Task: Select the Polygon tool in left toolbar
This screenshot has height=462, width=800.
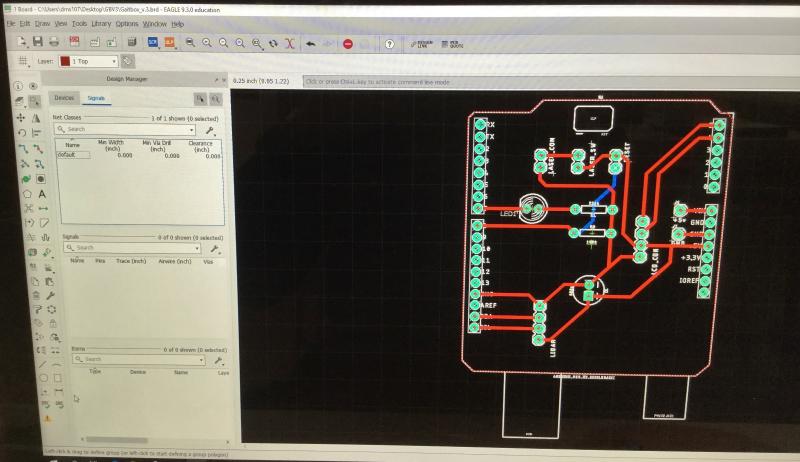Action: point(25,194)
